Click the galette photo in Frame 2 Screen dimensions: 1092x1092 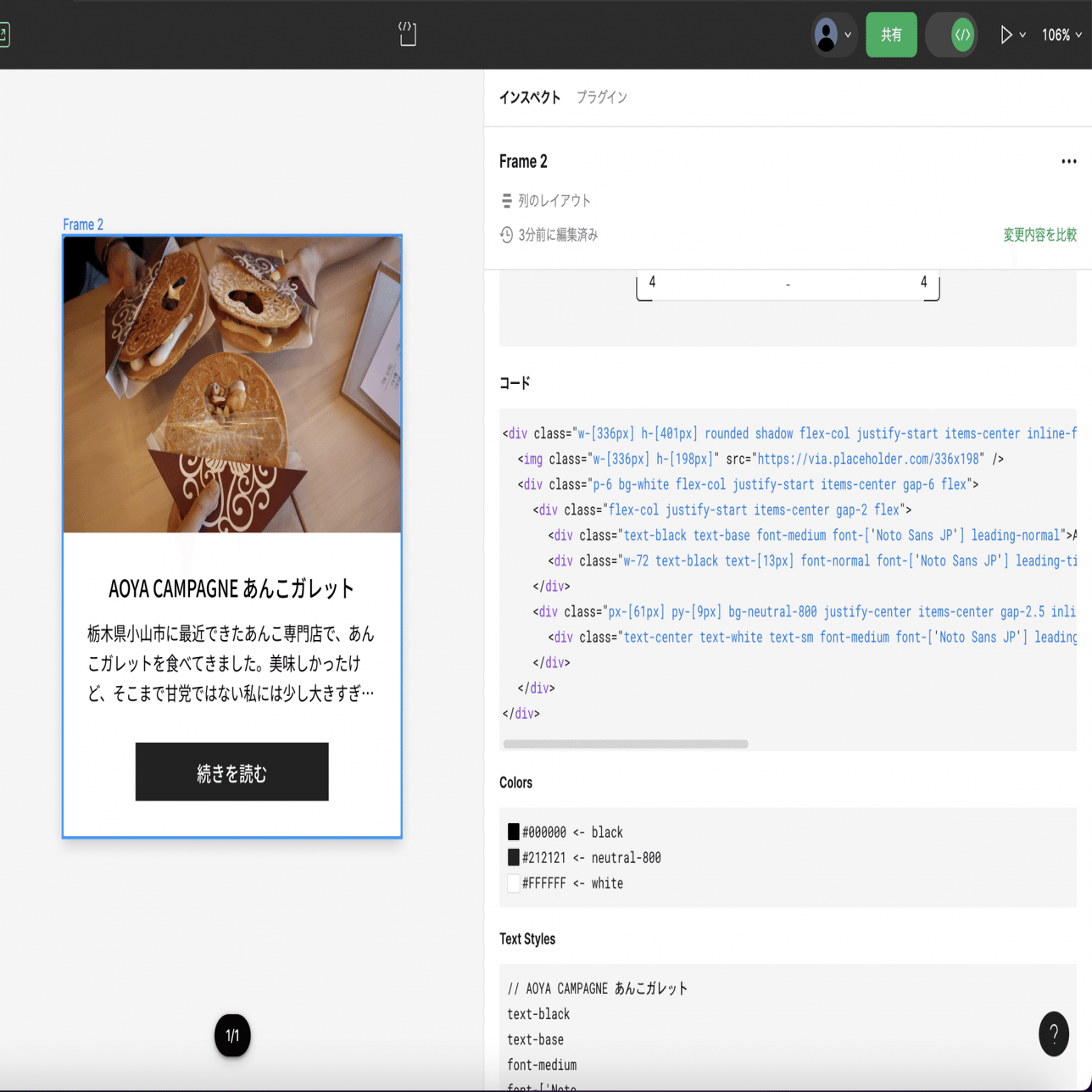(x=232, y=385)
